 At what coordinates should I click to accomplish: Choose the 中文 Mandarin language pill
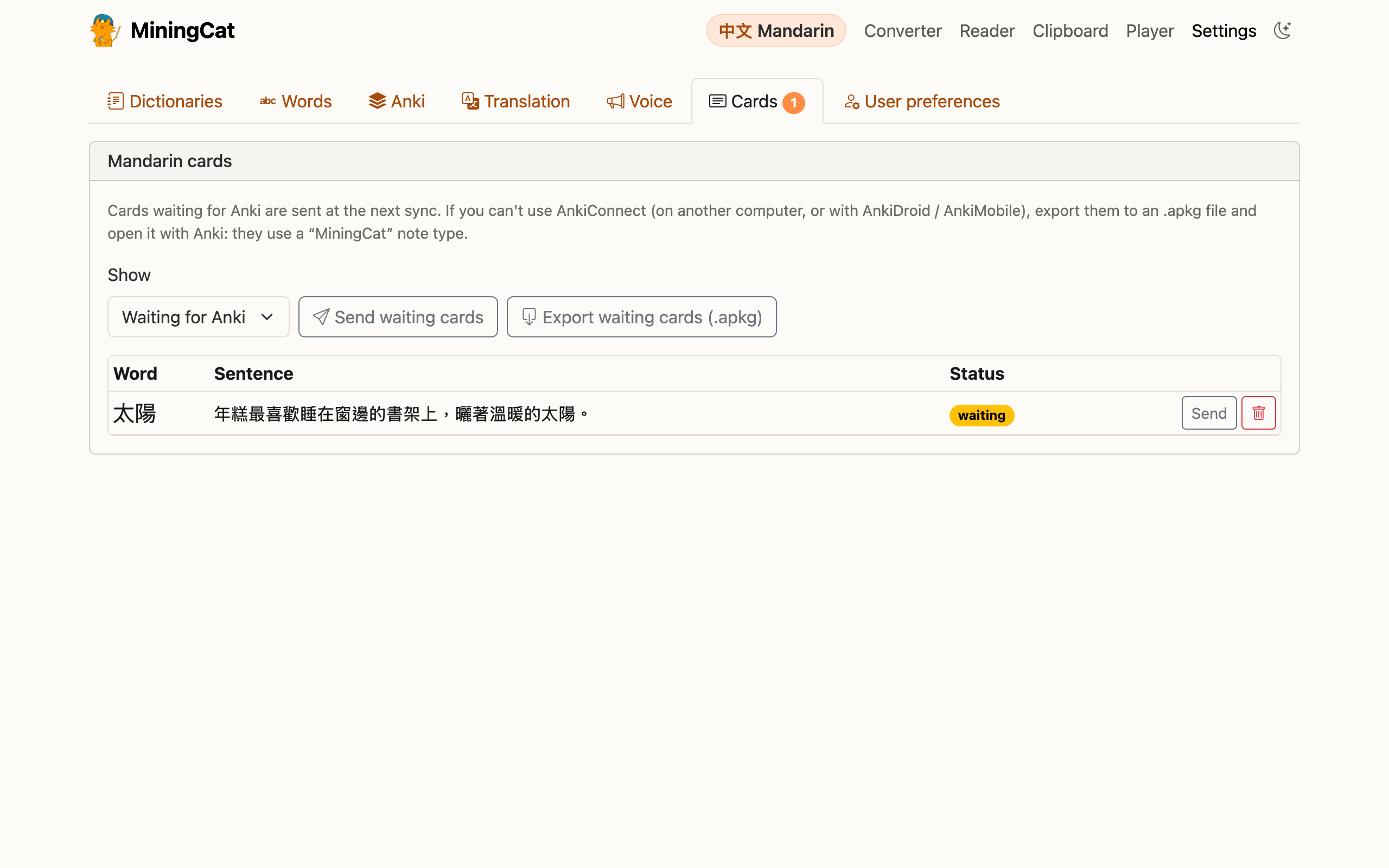coord(776,30)
